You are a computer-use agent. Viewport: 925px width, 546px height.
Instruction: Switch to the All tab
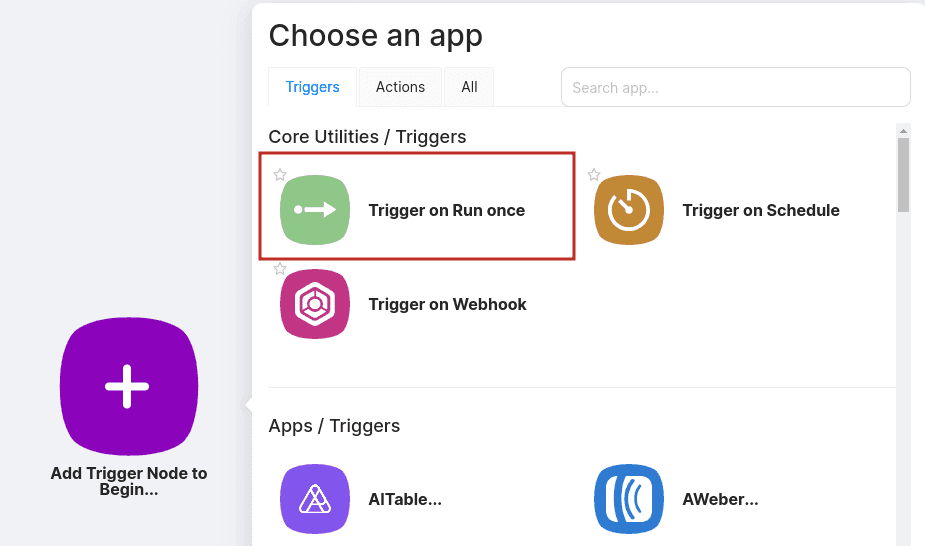click(469, 87)
